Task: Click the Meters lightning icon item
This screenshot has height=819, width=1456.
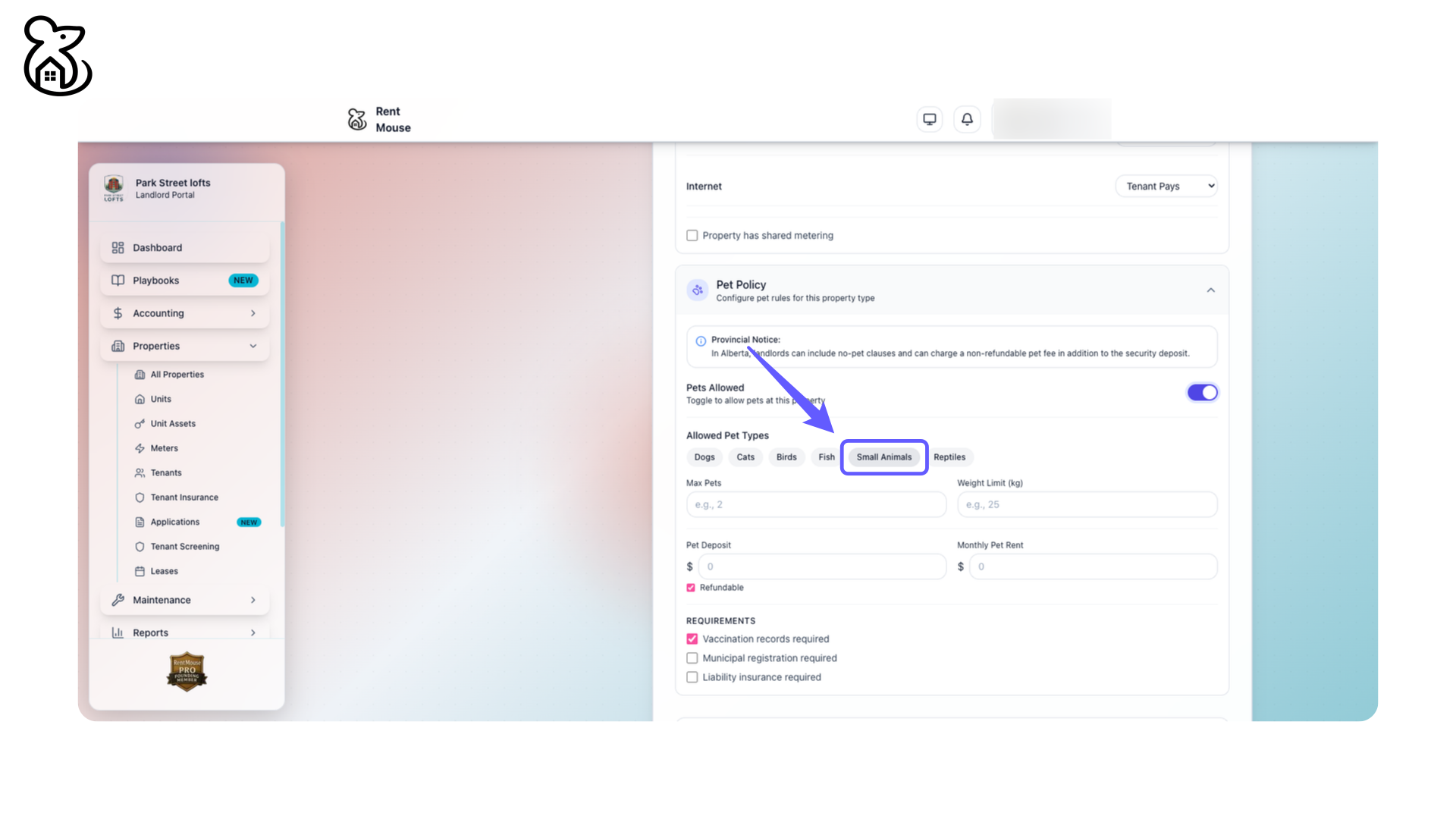Action: point(140,448)
